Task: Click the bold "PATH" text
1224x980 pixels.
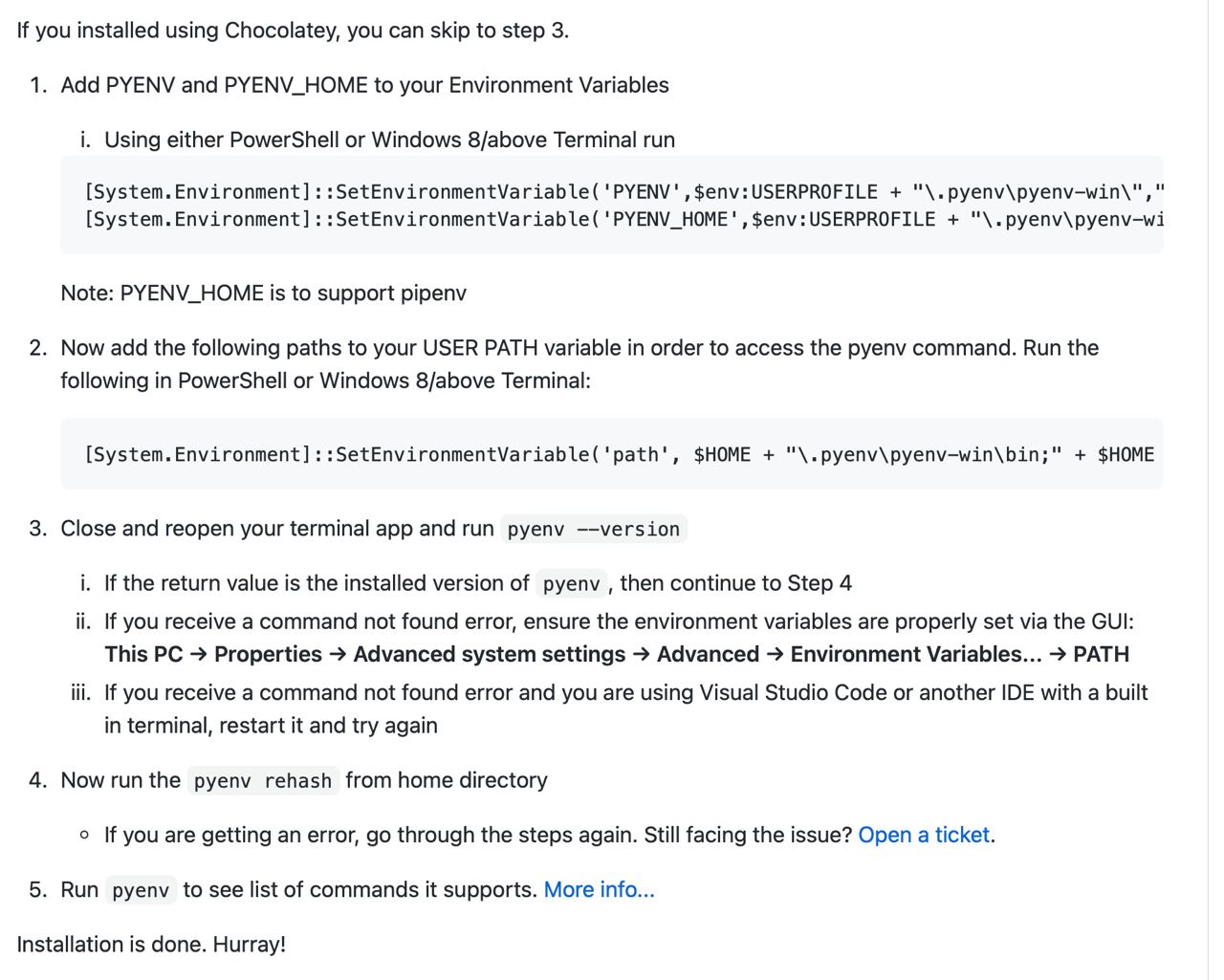Action: 1101,654
